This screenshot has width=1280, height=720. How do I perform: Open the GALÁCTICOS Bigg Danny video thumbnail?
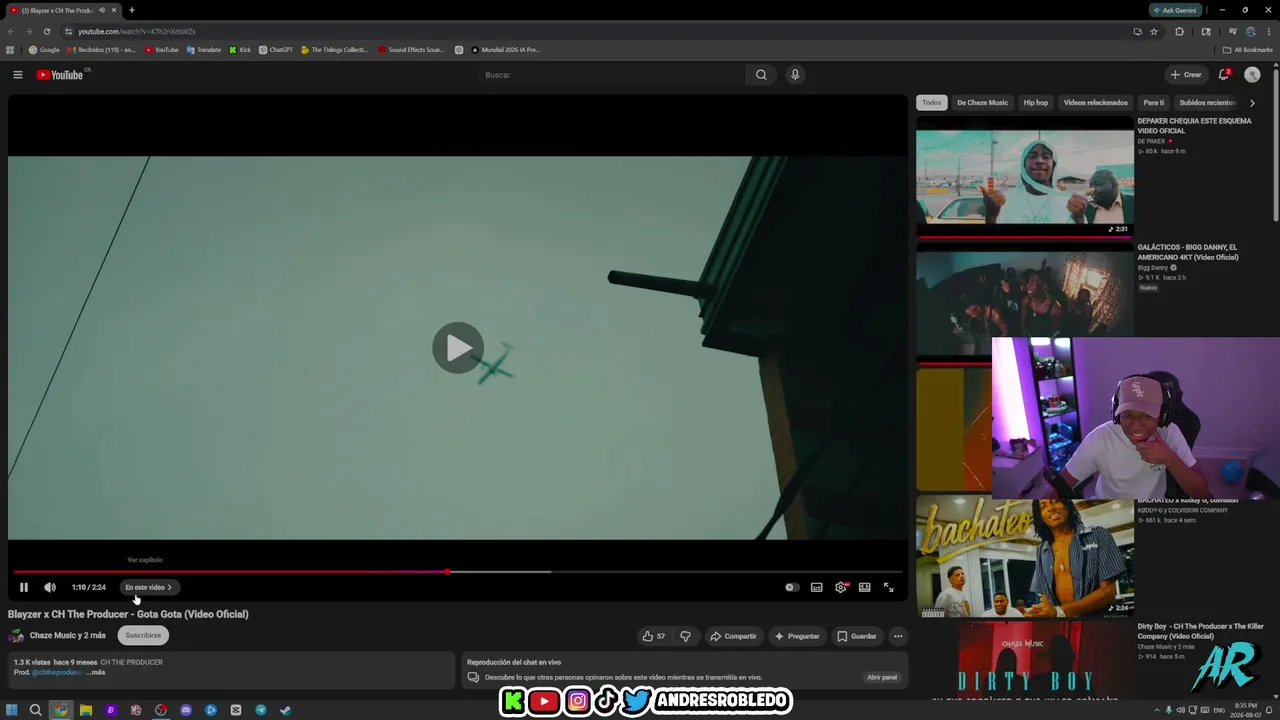(x=1025, y=302)
